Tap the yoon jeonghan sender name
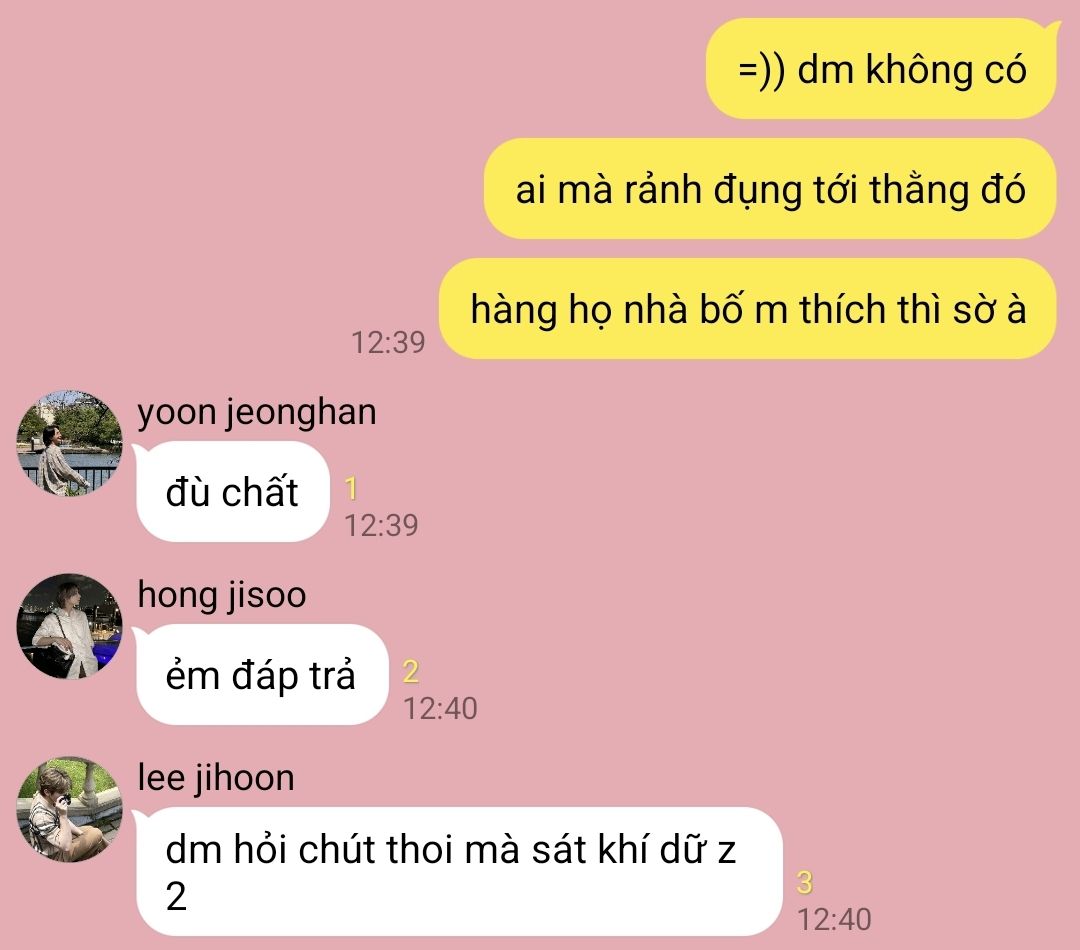This screenshot has height=950, width=1080. click(x=257, y=413)
